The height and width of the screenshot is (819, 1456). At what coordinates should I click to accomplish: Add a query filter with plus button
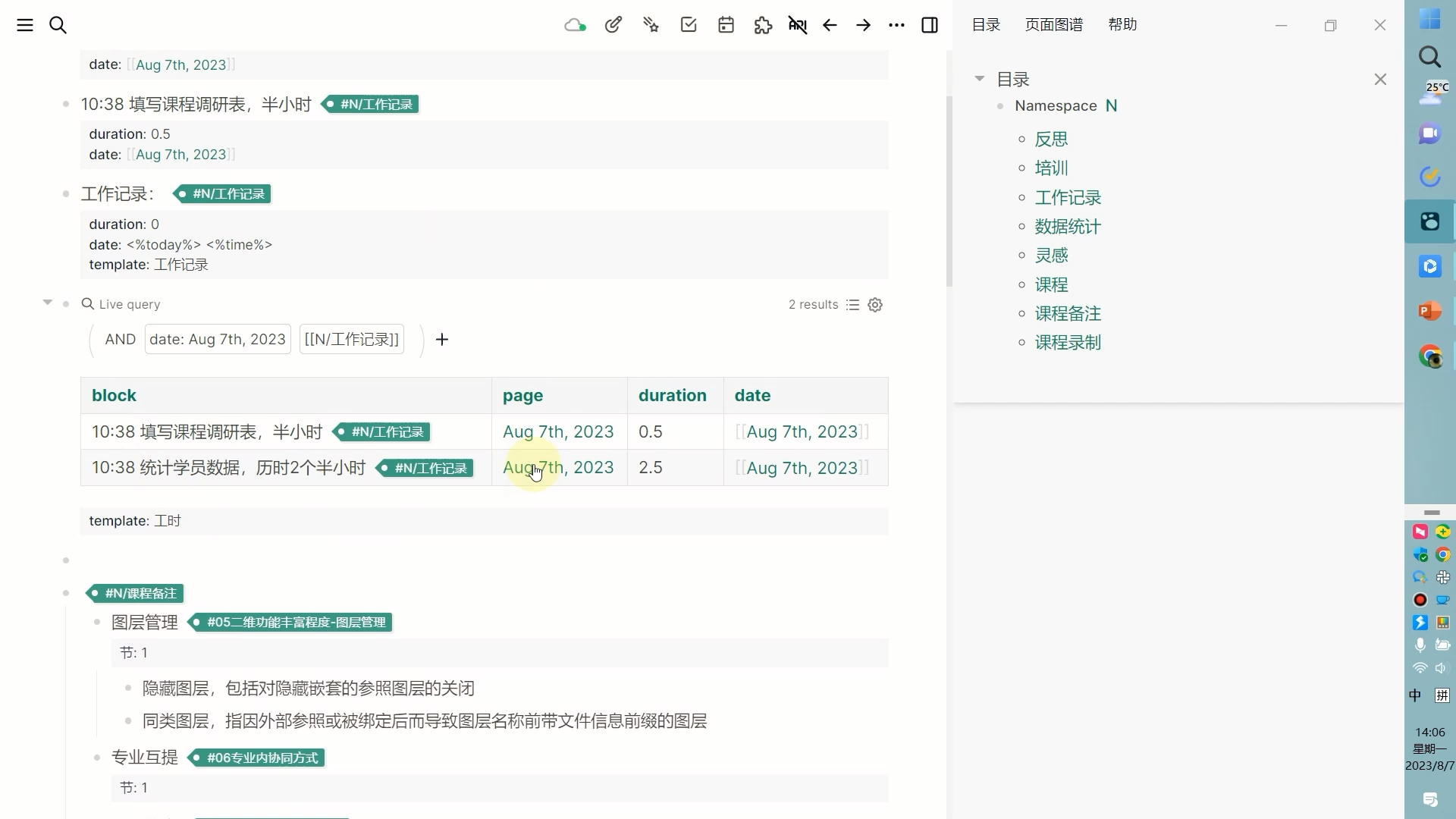point(442,339)
